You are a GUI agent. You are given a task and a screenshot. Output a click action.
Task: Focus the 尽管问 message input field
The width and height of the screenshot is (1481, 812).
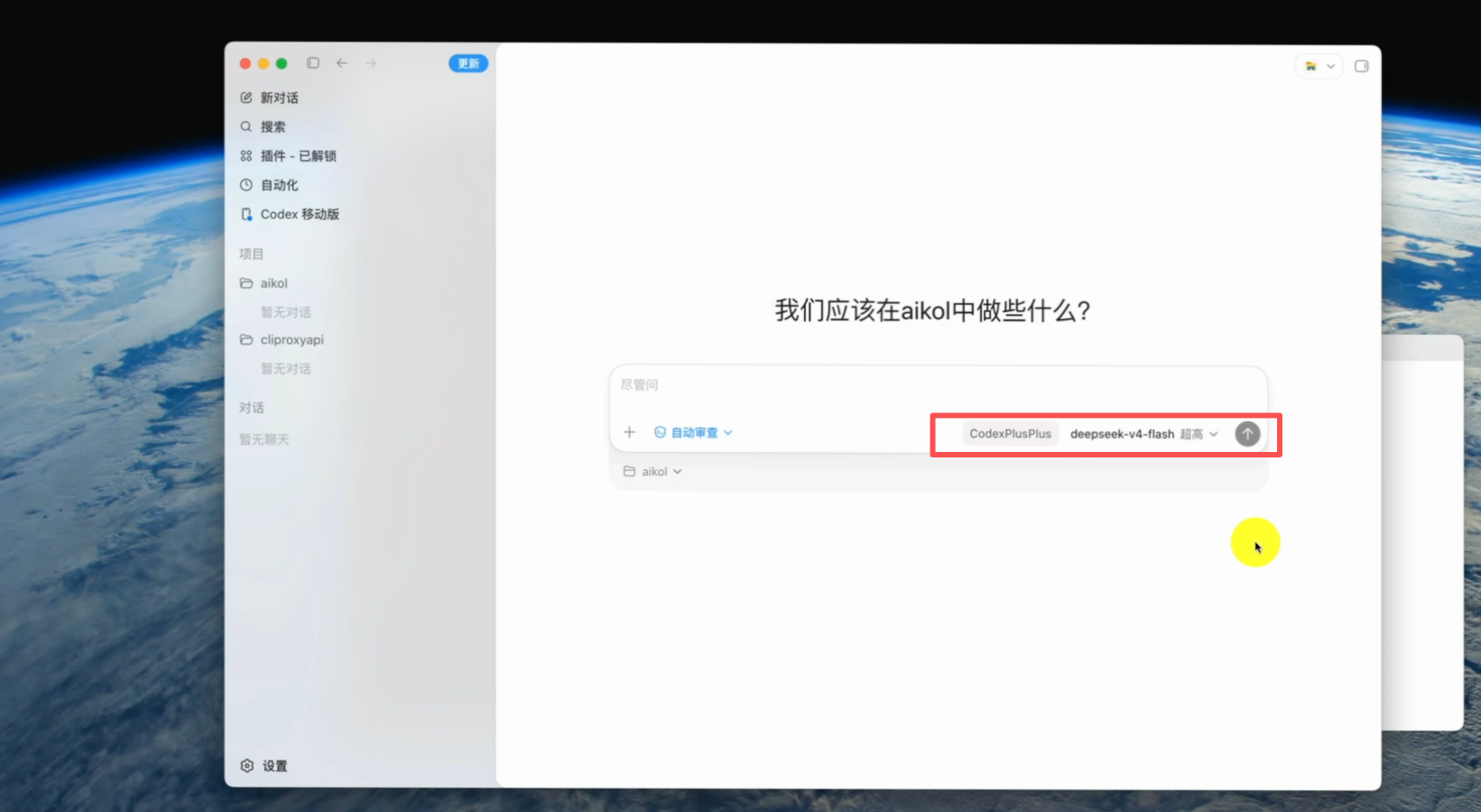point(939,386)
